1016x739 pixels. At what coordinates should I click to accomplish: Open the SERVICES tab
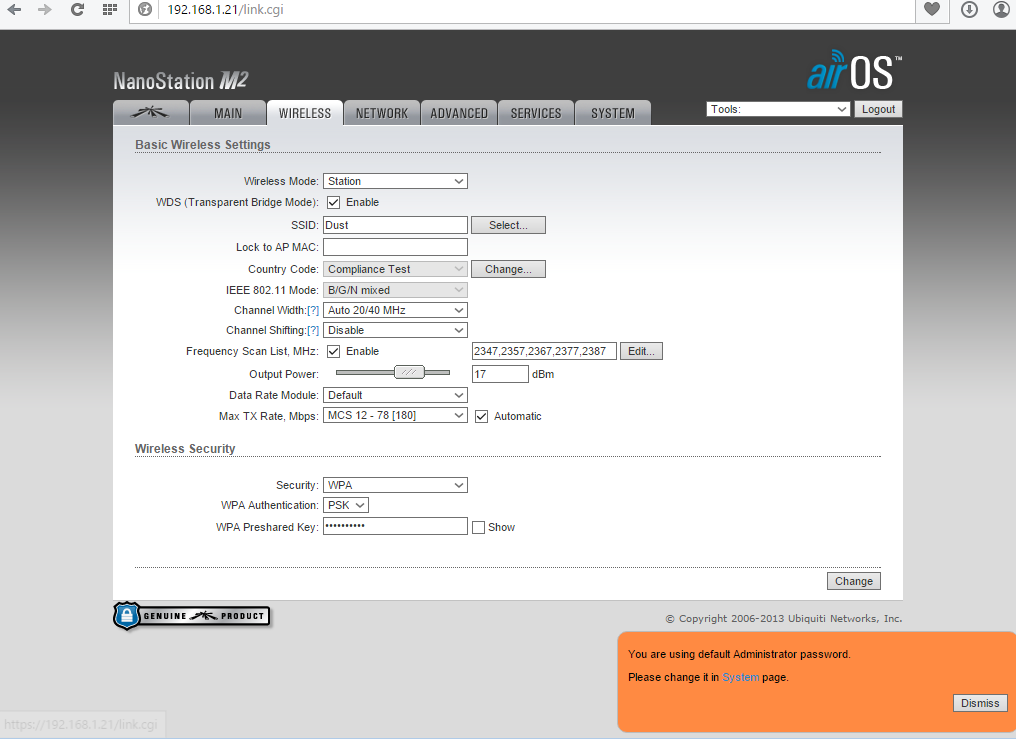click(536, 113)
